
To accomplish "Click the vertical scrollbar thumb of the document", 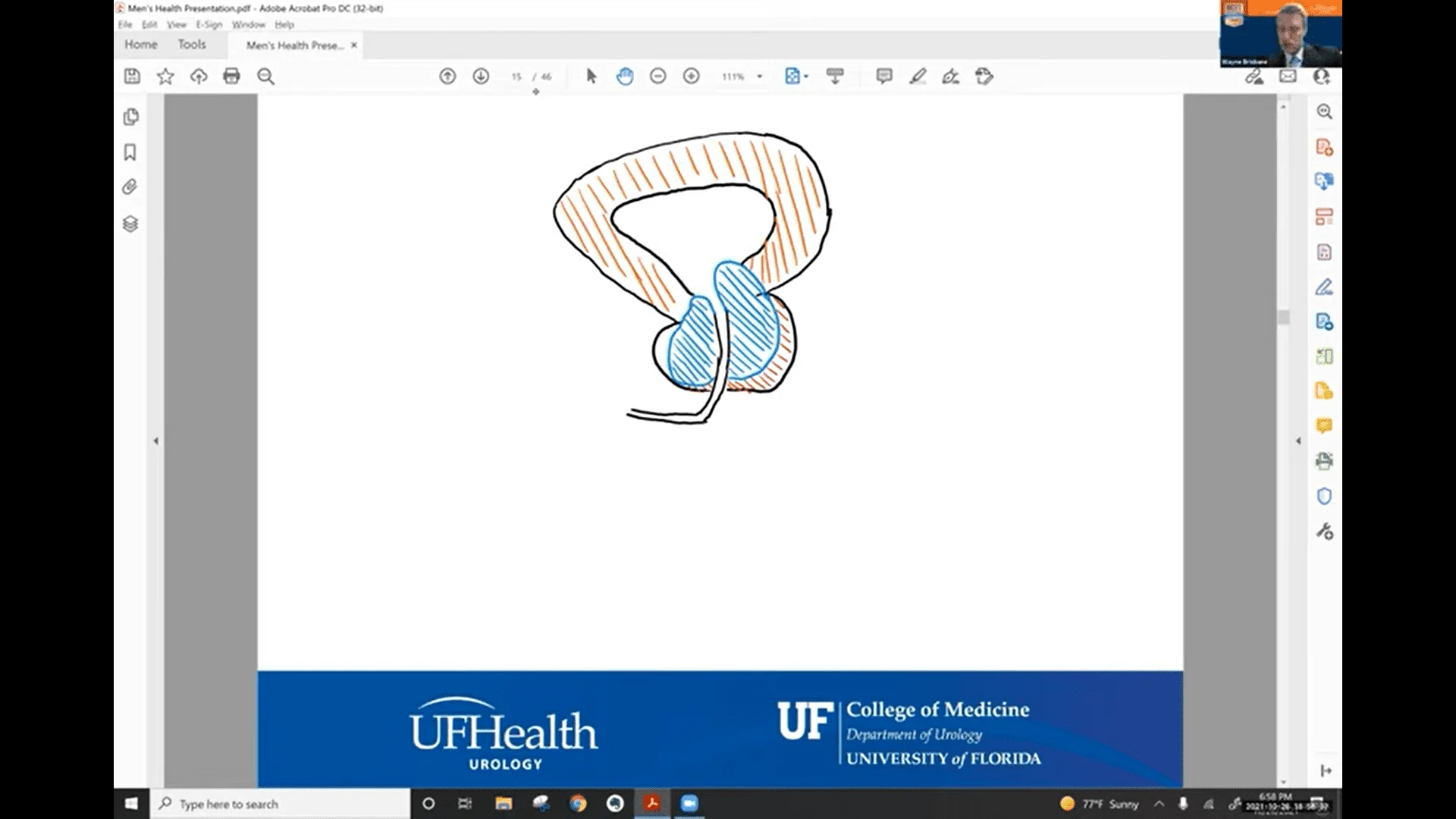I will (1283, 317).
